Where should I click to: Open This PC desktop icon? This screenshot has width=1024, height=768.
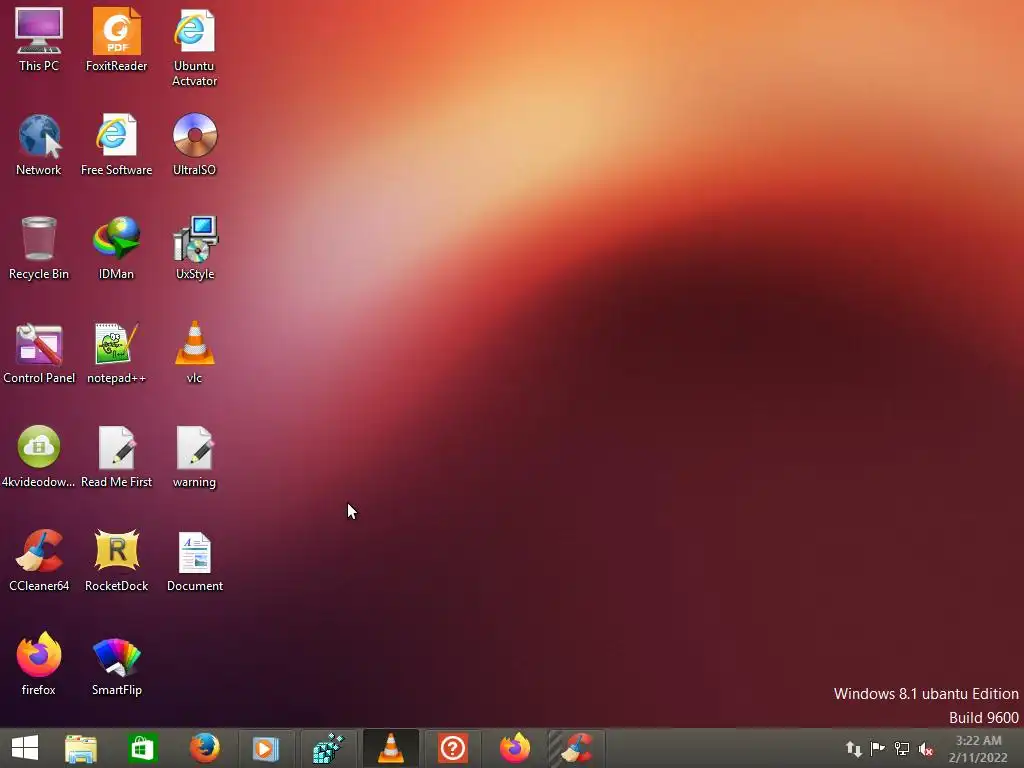point(39,39)
